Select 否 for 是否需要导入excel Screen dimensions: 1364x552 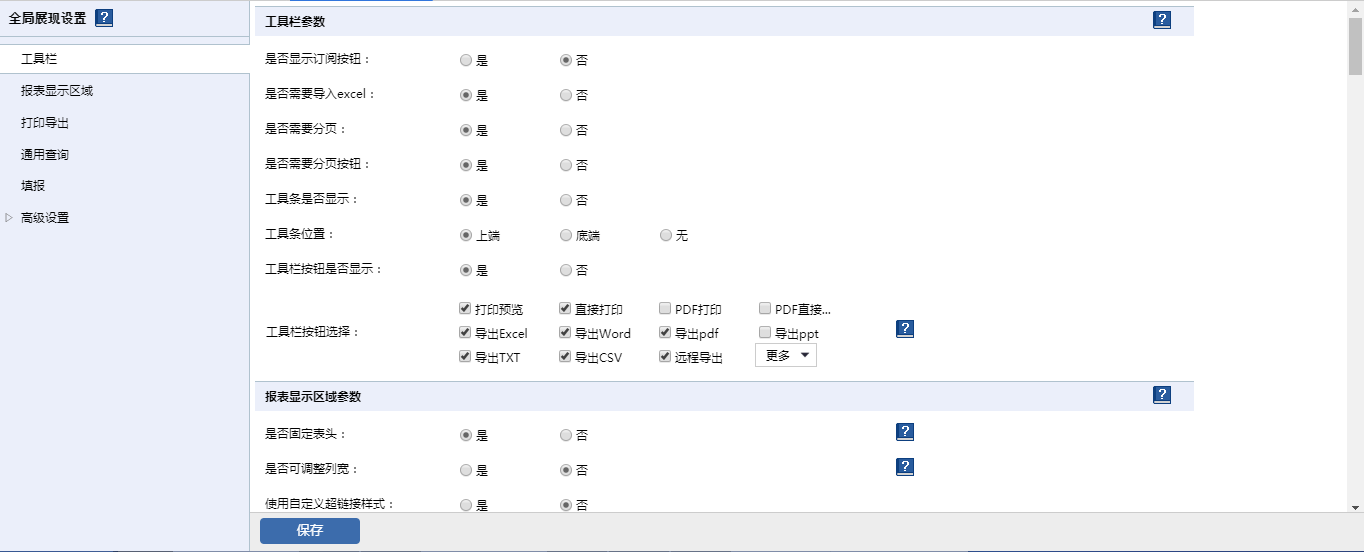(566, 95)
